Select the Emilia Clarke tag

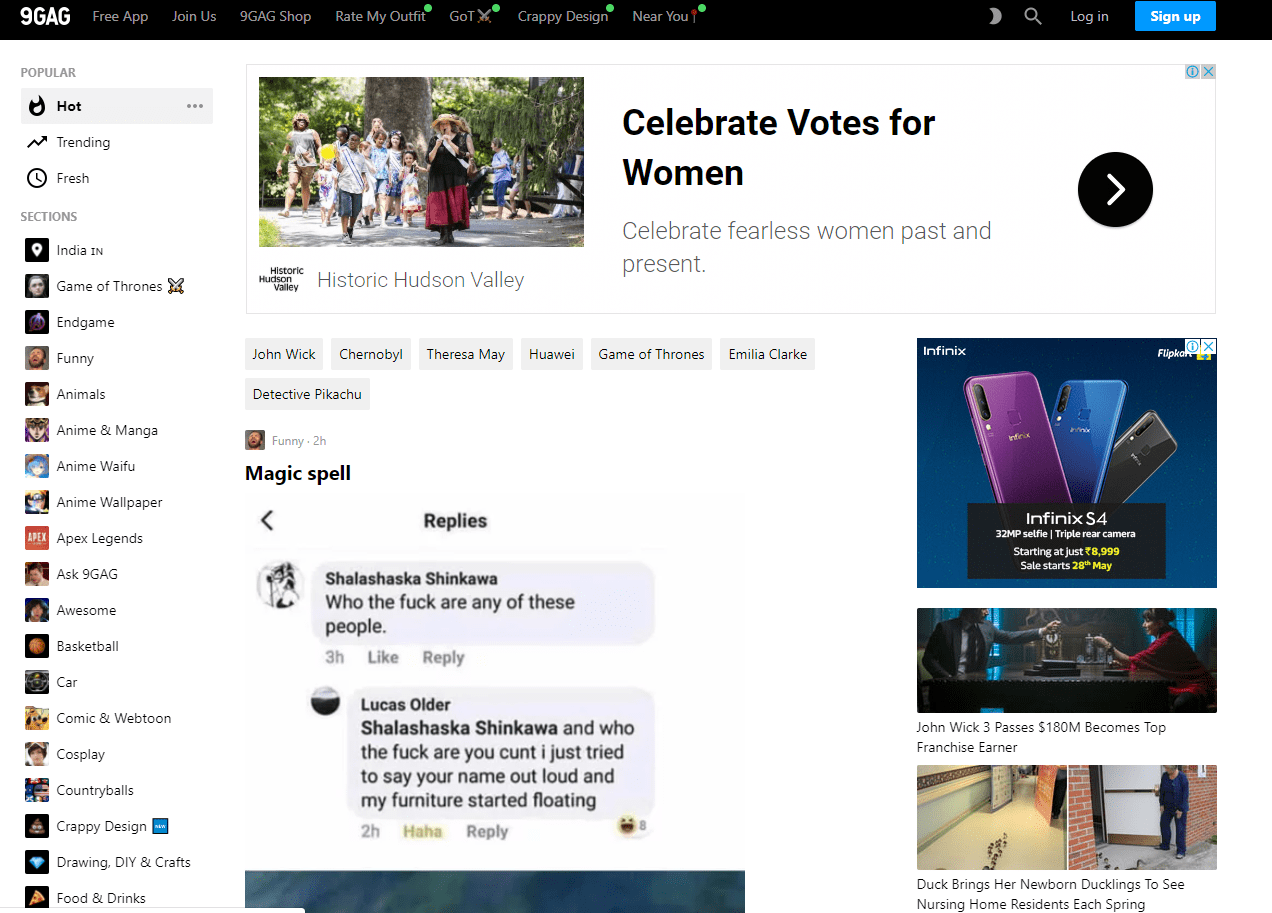(768, 354)
